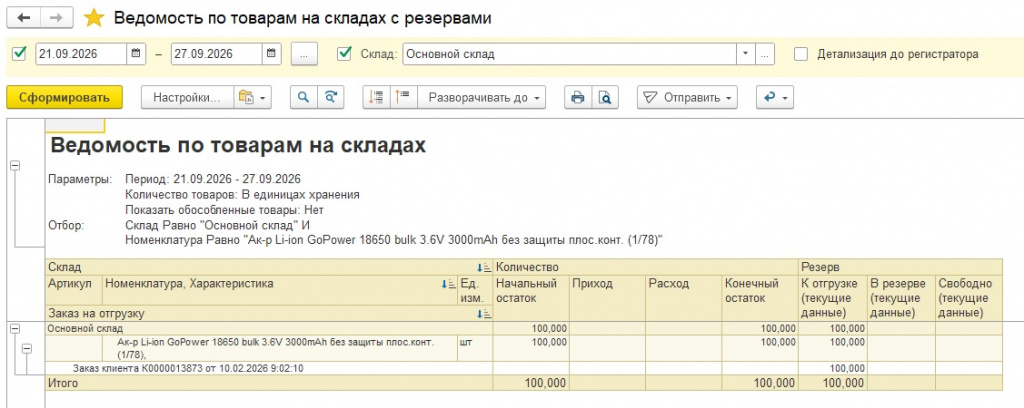Uncheck the Склад filter checkbox
This screenshot has height=408, width=1024.
tap(344, 54)
